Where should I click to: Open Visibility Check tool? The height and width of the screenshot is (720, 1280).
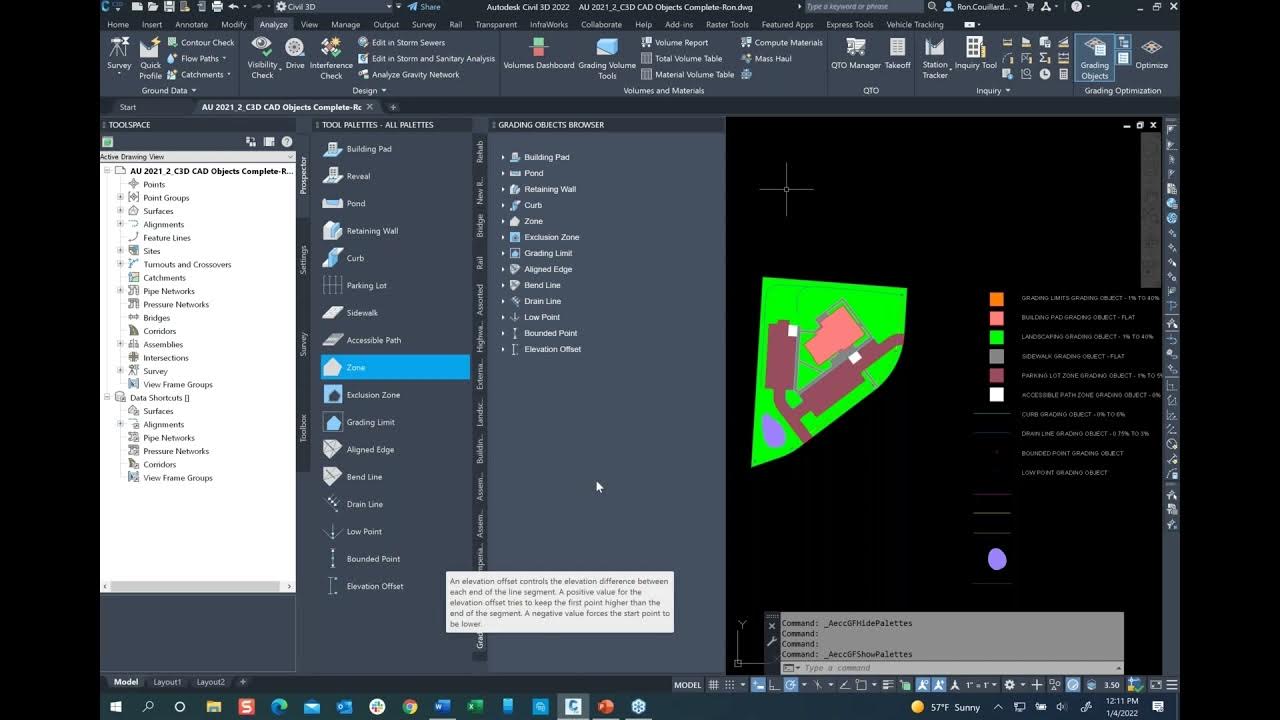(262, 58)
